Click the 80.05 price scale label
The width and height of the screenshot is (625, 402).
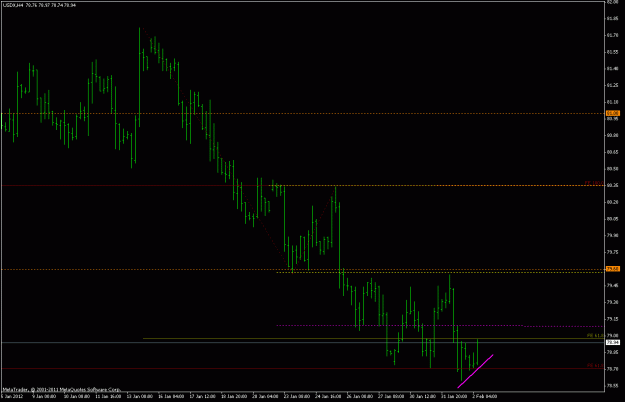coord(613,219)
